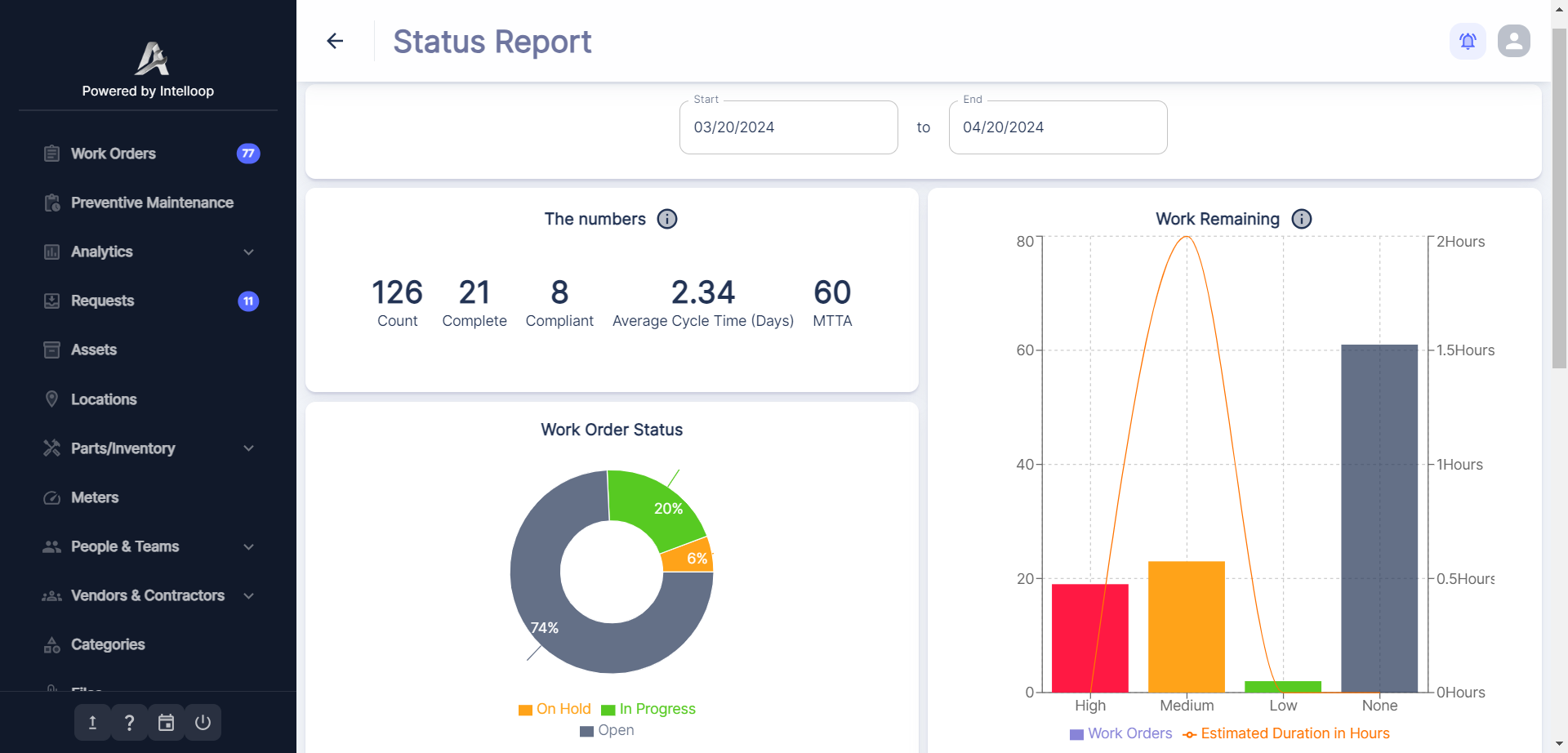Click the user profile avatar icon
The width and height of the screenshot is (1568, 753).
[1513, 40]
